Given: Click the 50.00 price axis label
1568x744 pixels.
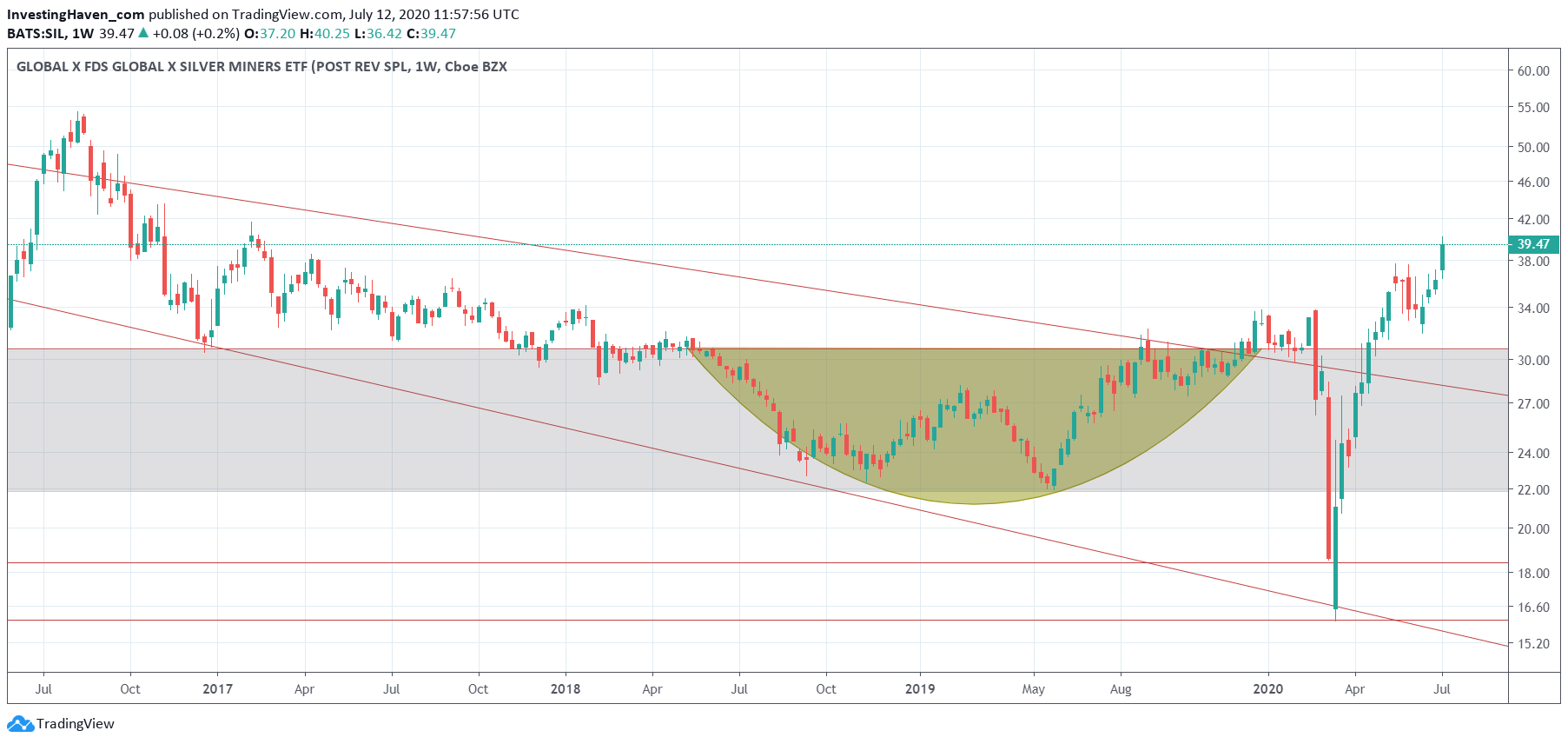Looking at the screenshot, I should pyautogui.click(x=1533, y=148).
